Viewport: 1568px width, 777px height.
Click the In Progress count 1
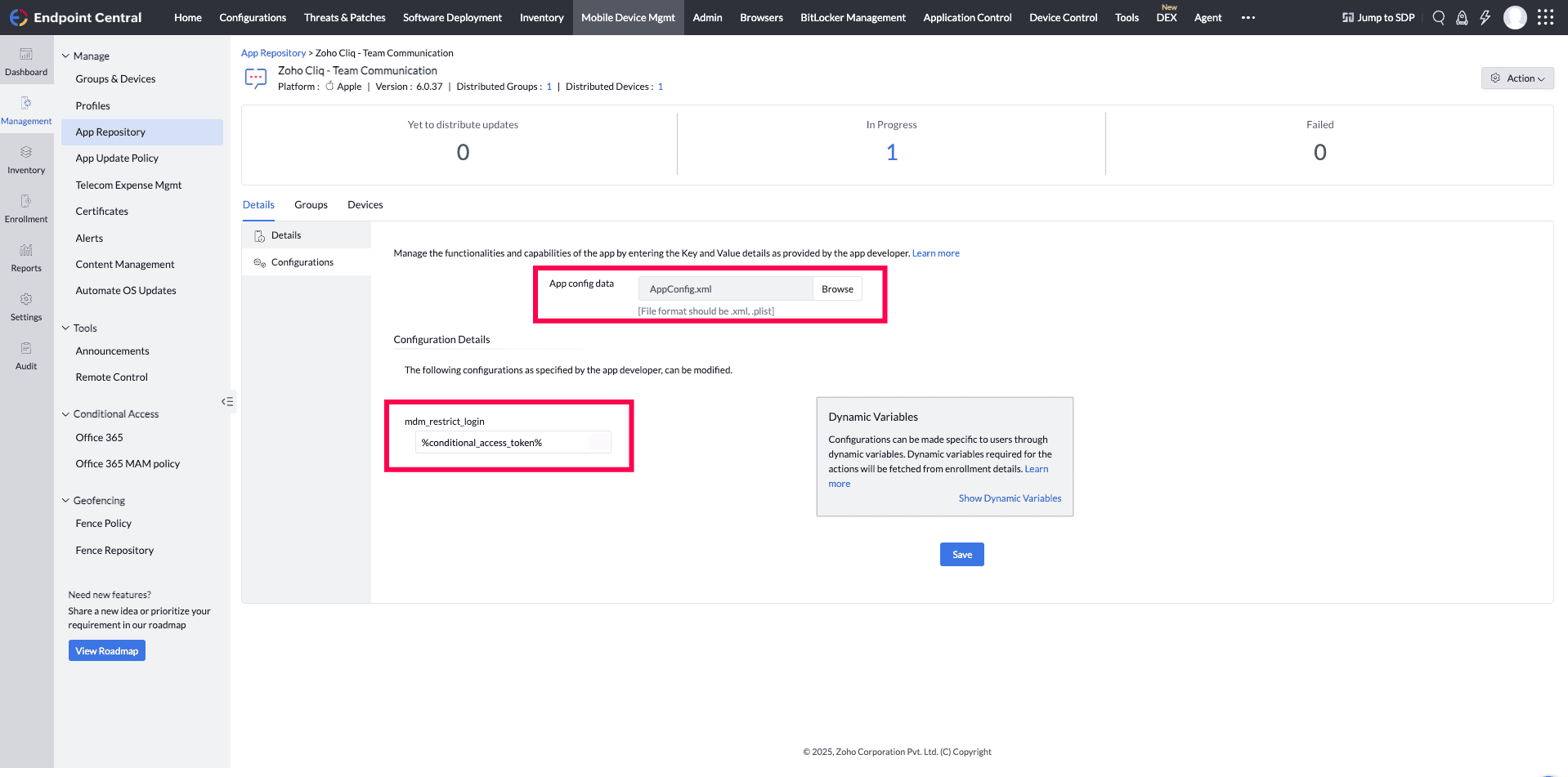tap(892, 153)
